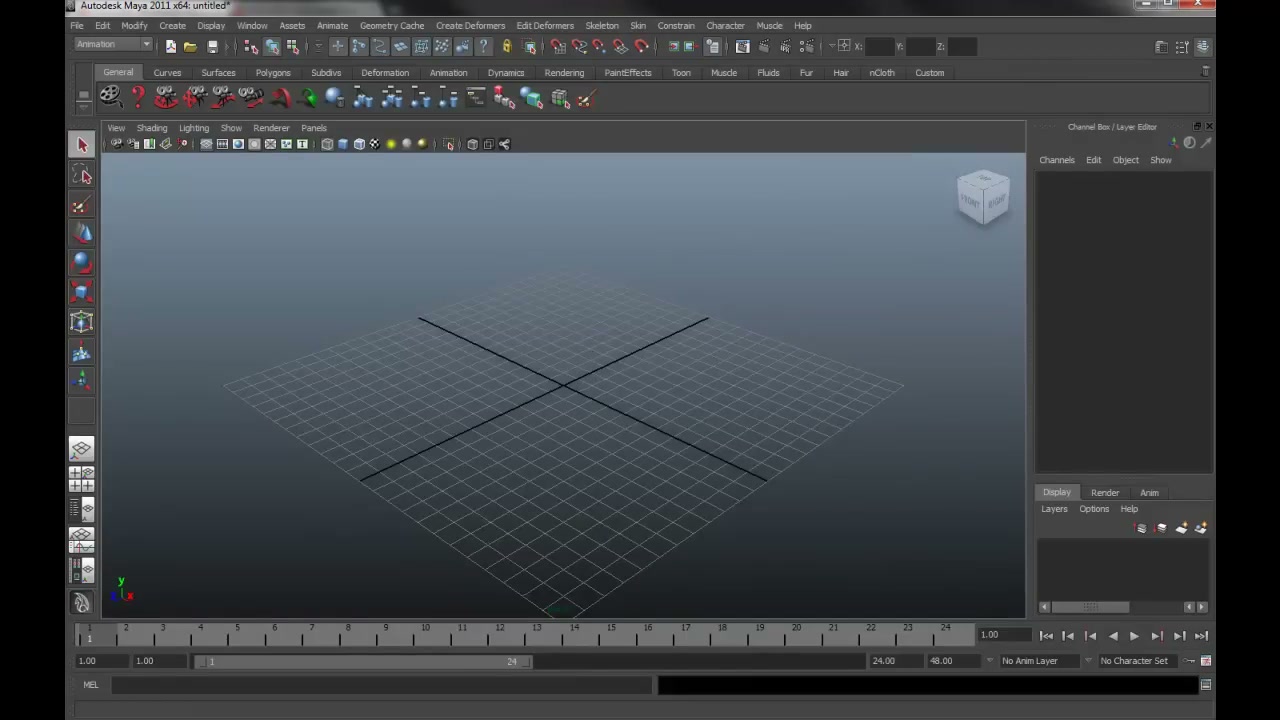This screenshot has height=720, width=1280.
Task: Open the Skeleton menu
Action: 602,25
